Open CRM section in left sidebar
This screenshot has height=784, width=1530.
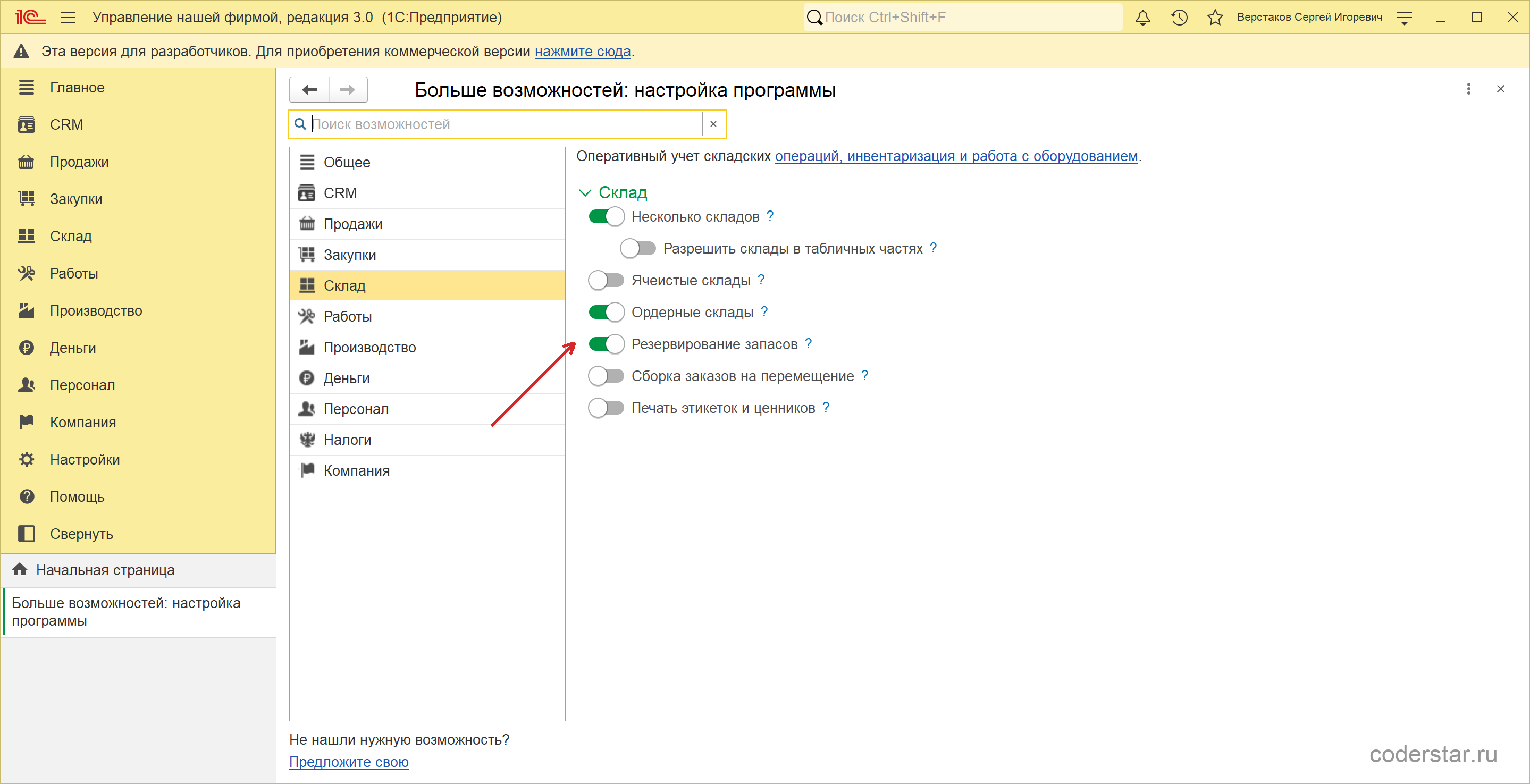(138, 125)
